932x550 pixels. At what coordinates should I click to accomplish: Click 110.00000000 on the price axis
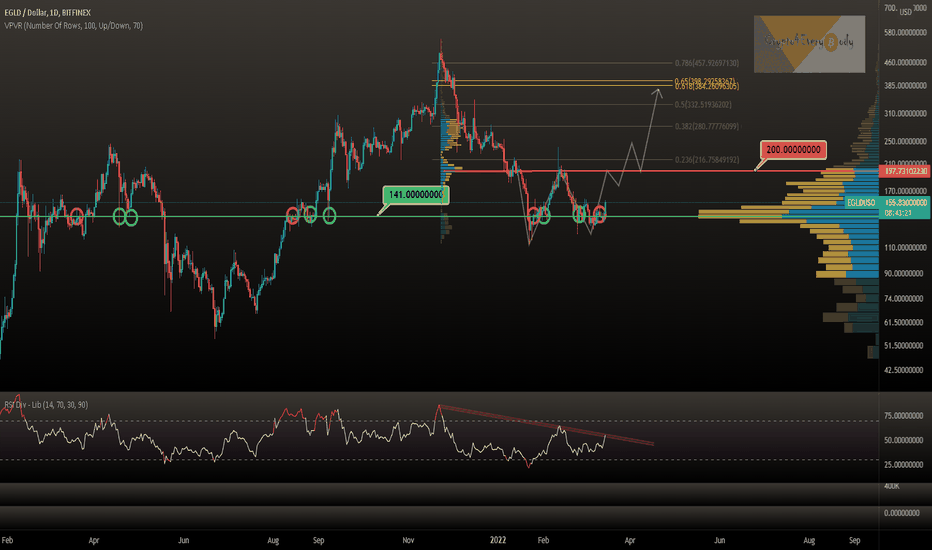click(905, 248)
